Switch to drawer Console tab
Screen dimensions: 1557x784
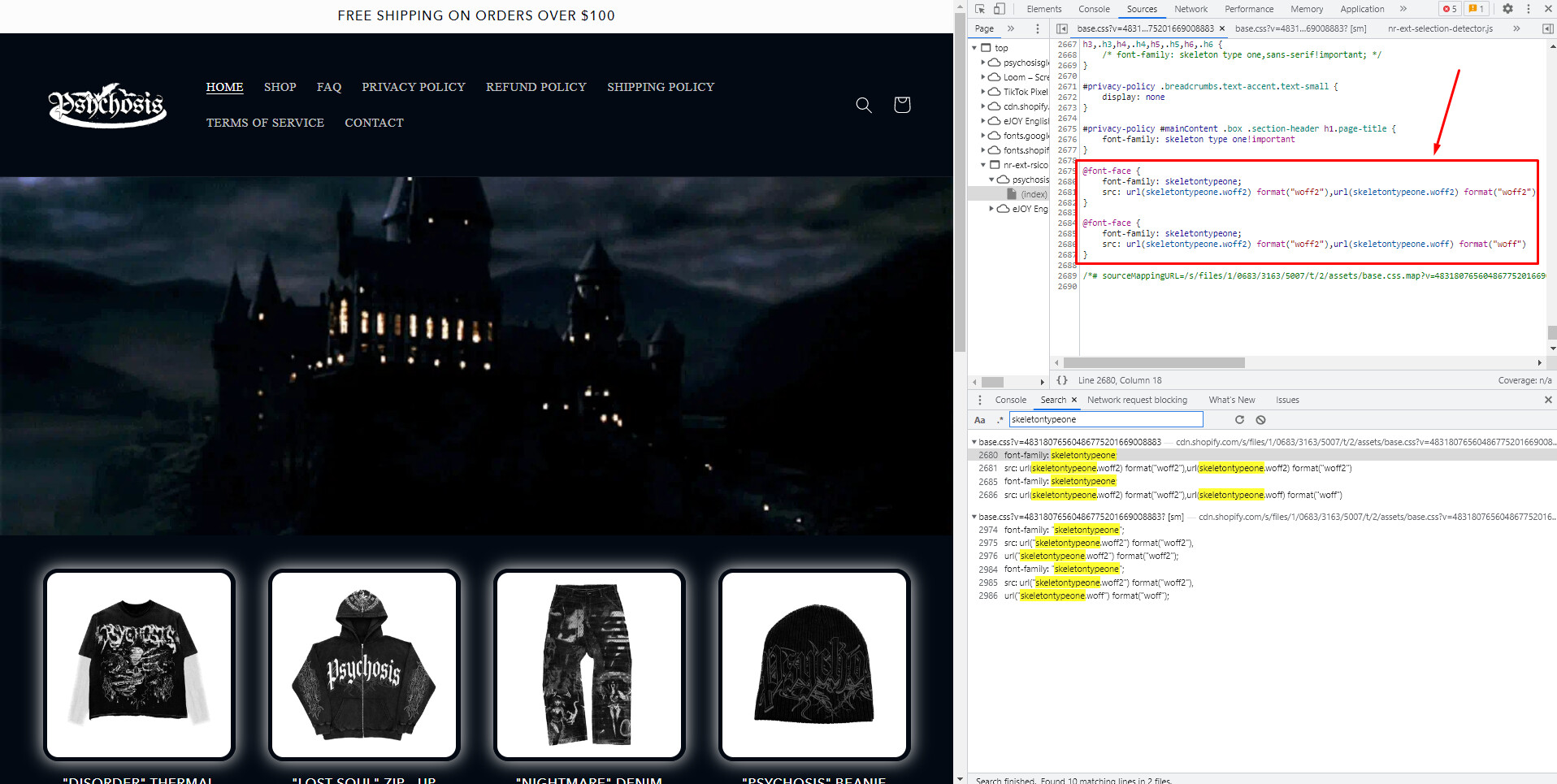pos(1010,400)
